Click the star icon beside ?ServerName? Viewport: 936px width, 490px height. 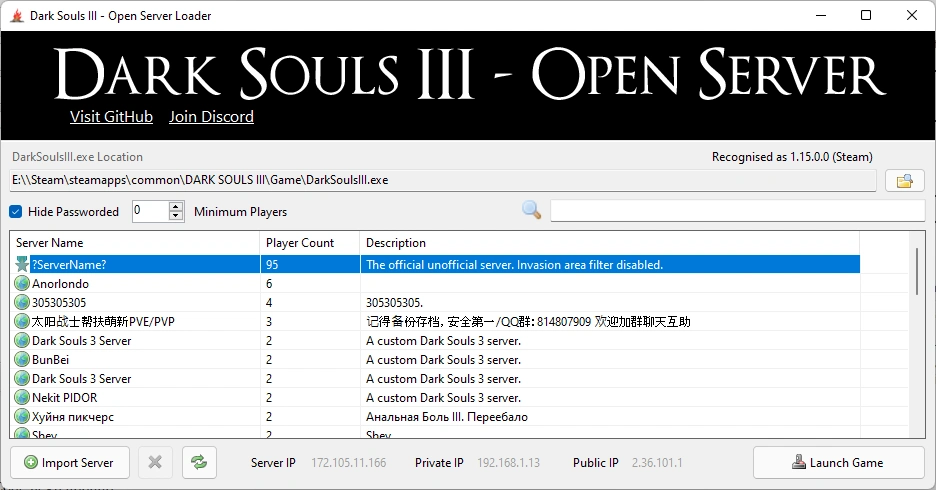point(22,265)
